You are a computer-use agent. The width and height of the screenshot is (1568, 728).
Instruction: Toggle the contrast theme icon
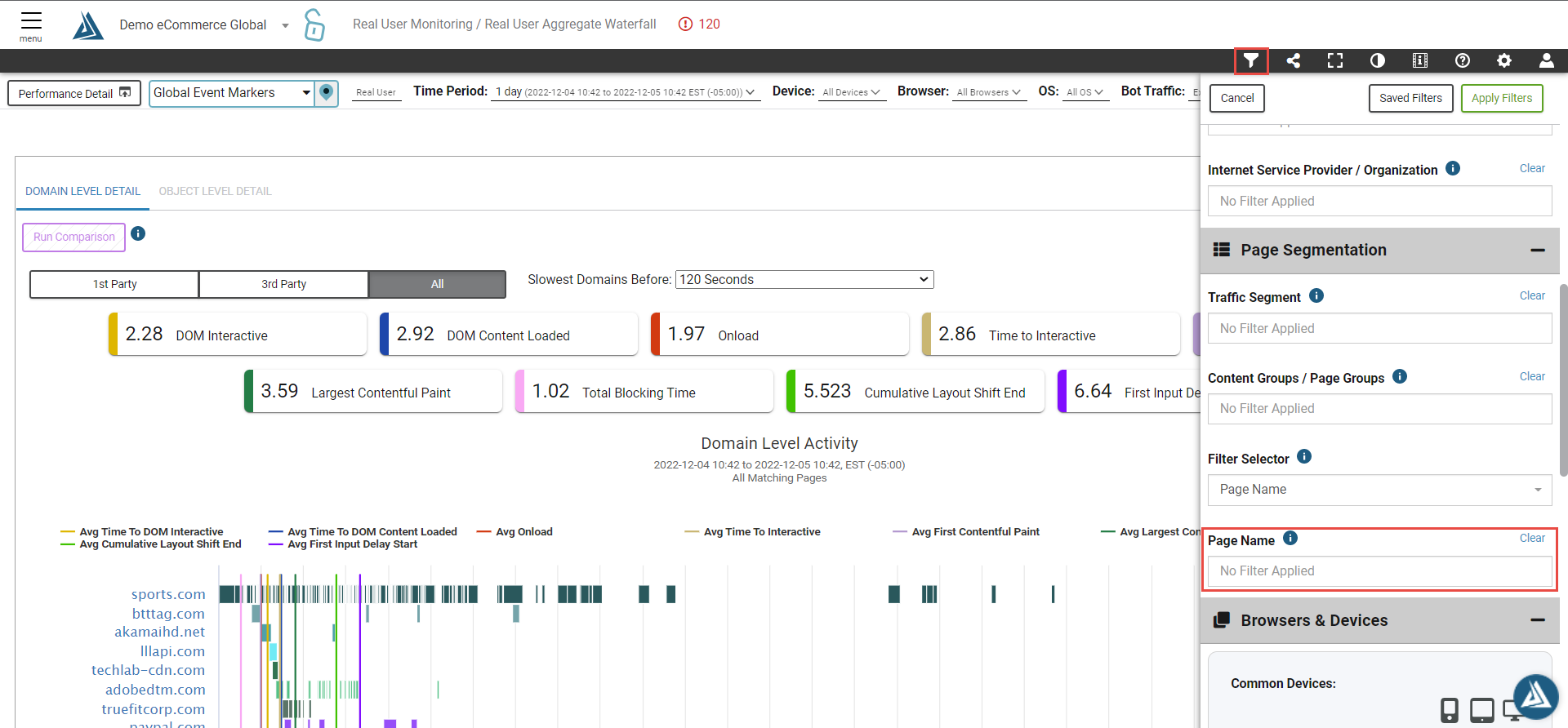point(1378,60)
